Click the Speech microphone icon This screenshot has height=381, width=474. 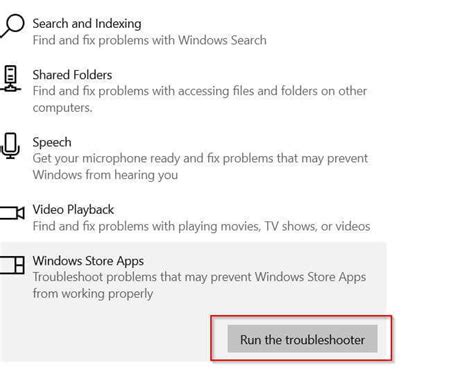pos(10,146)
